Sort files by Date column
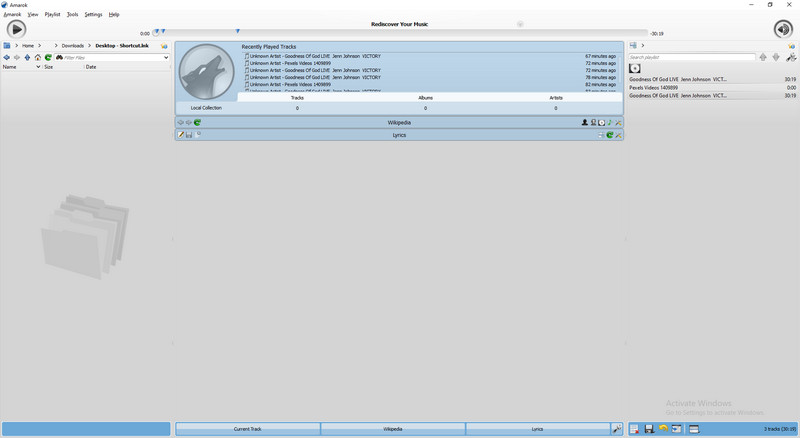The image size is (800, 438). (x=127, y=67)
